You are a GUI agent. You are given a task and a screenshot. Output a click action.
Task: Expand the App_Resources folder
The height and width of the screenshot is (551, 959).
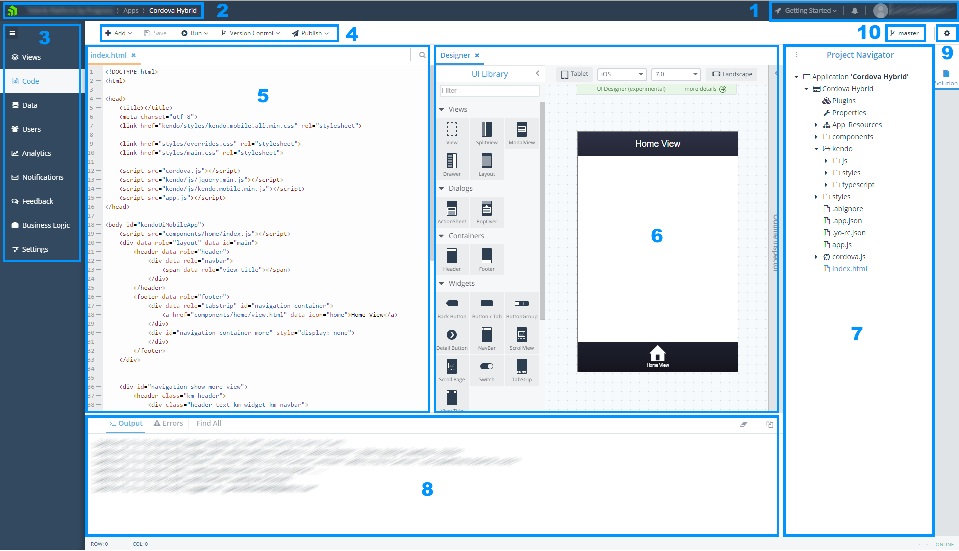click(817, 125)
